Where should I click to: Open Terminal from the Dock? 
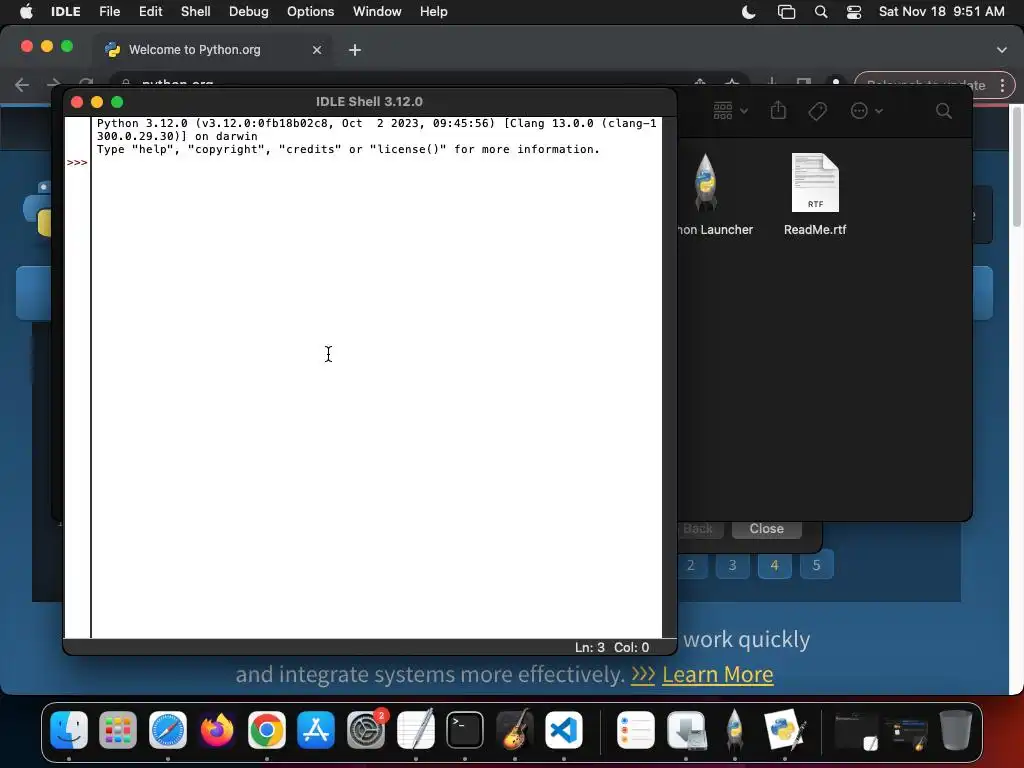click(x=465, y=729)
